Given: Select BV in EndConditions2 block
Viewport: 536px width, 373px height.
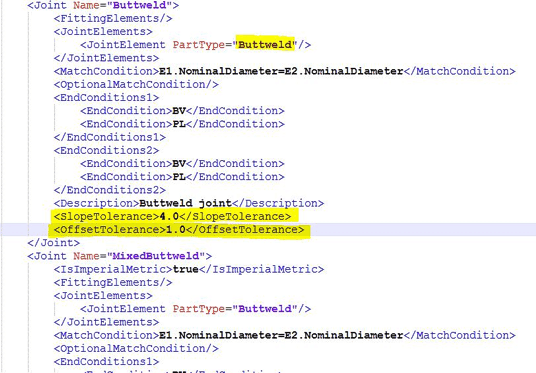Looking at the screenshot, I should (179, 163).
